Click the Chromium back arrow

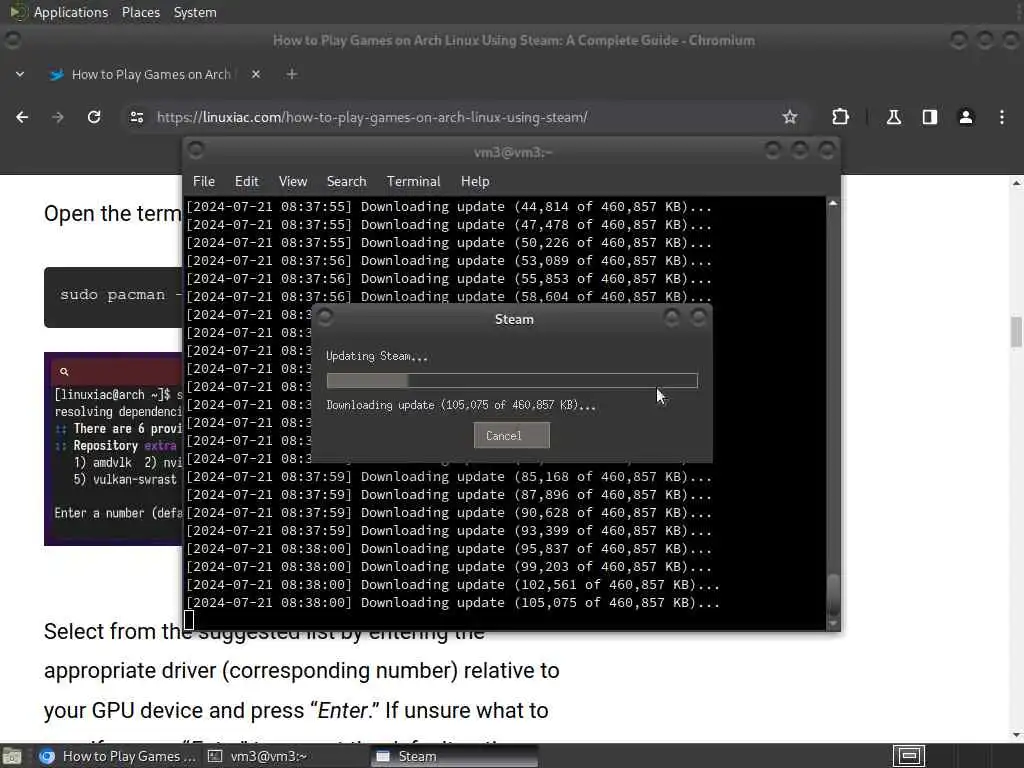22,117
